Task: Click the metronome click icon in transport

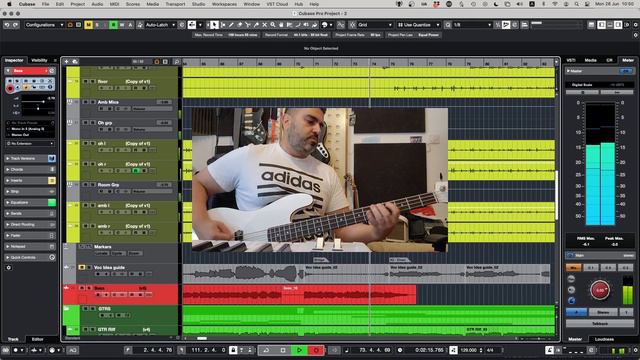Action: click(549, 350)
